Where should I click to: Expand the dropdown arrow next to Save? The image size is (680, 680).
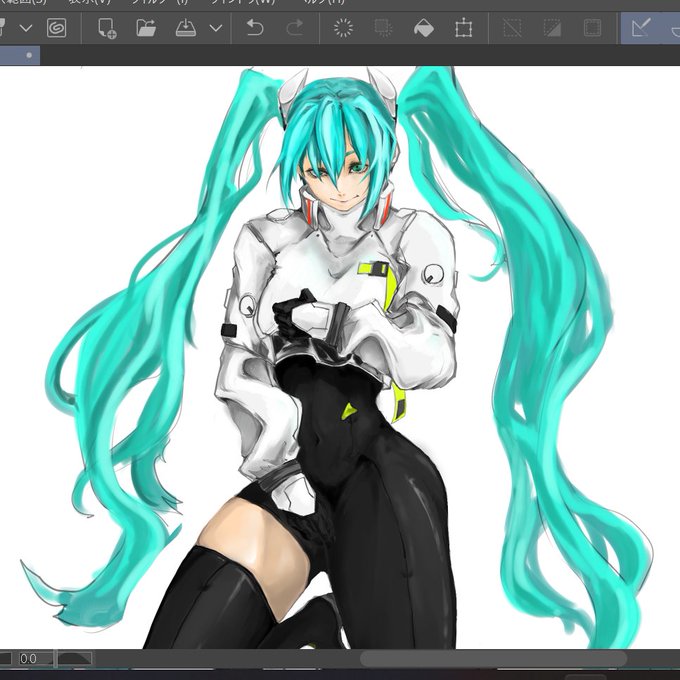click(x=216, y=29)
